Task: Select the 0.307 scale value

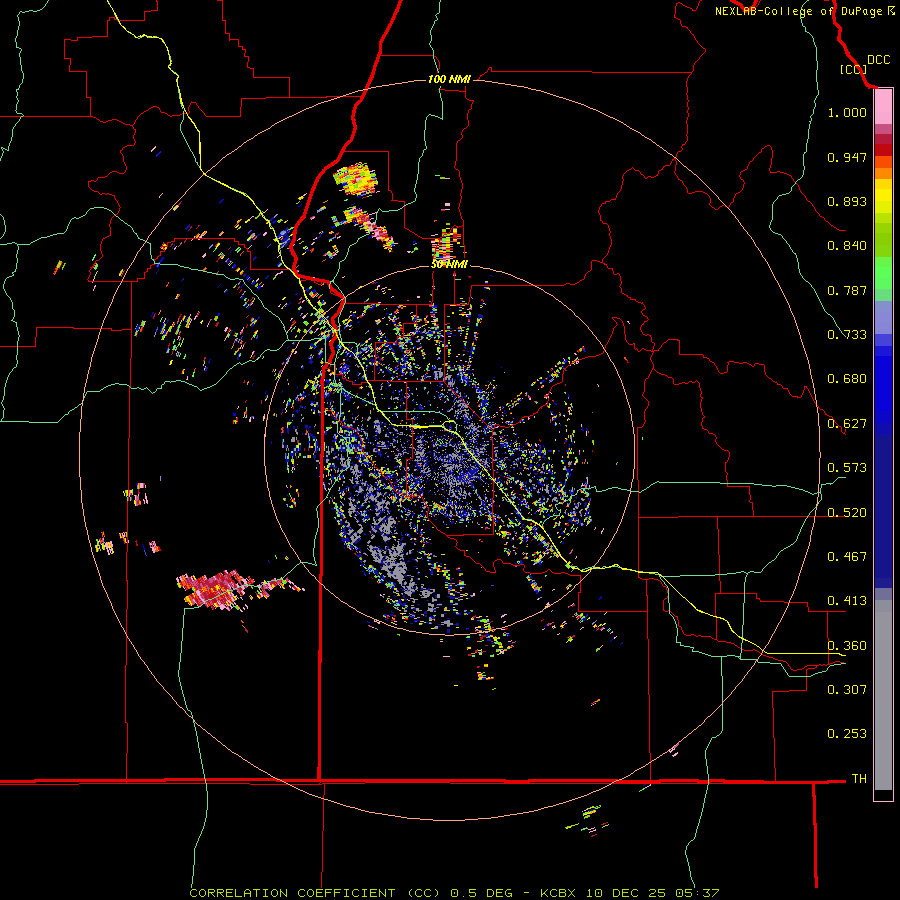Action: pos(847,689)
